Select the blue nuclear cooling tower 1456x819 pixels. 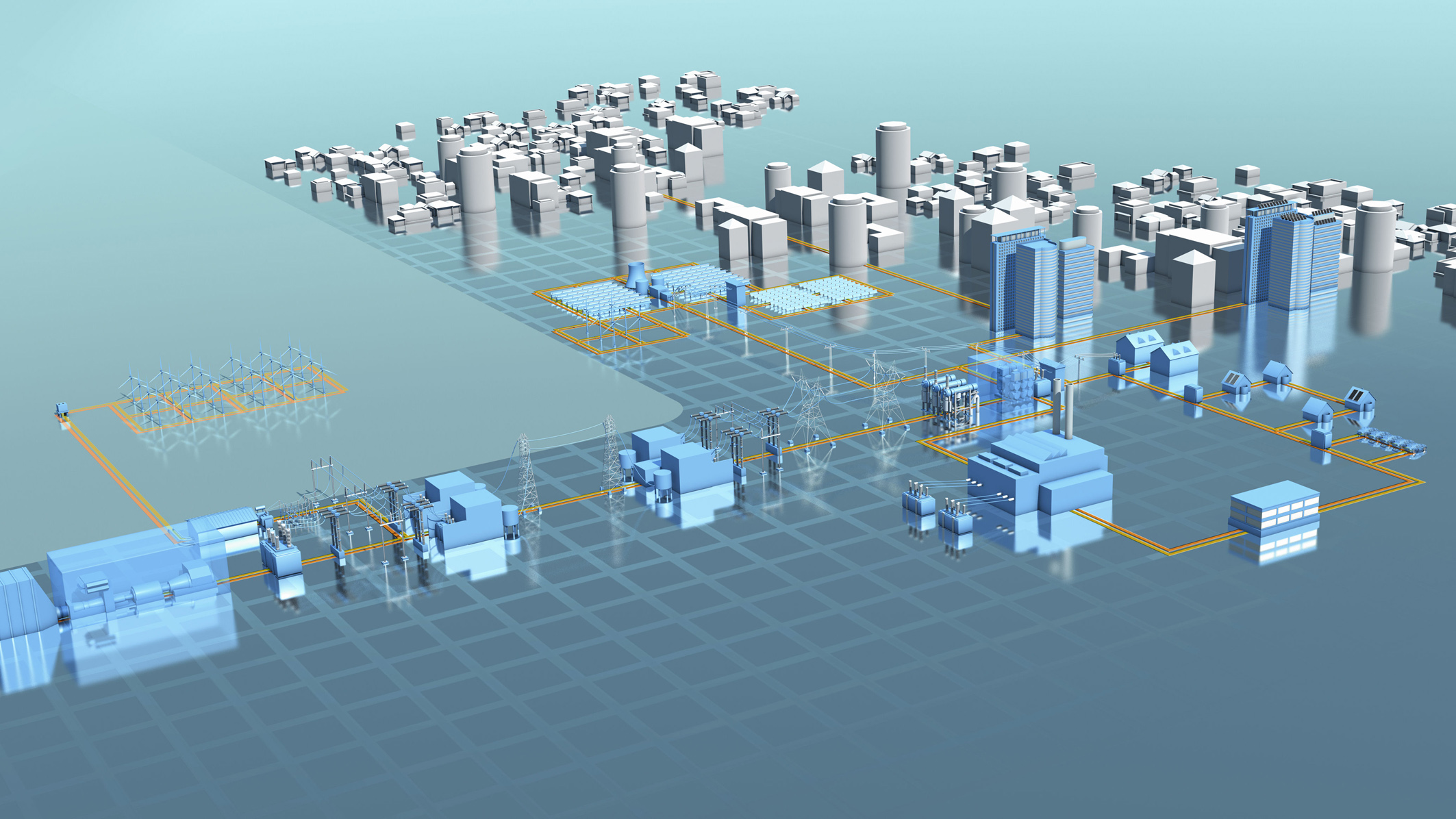click(x=637, y=275)
